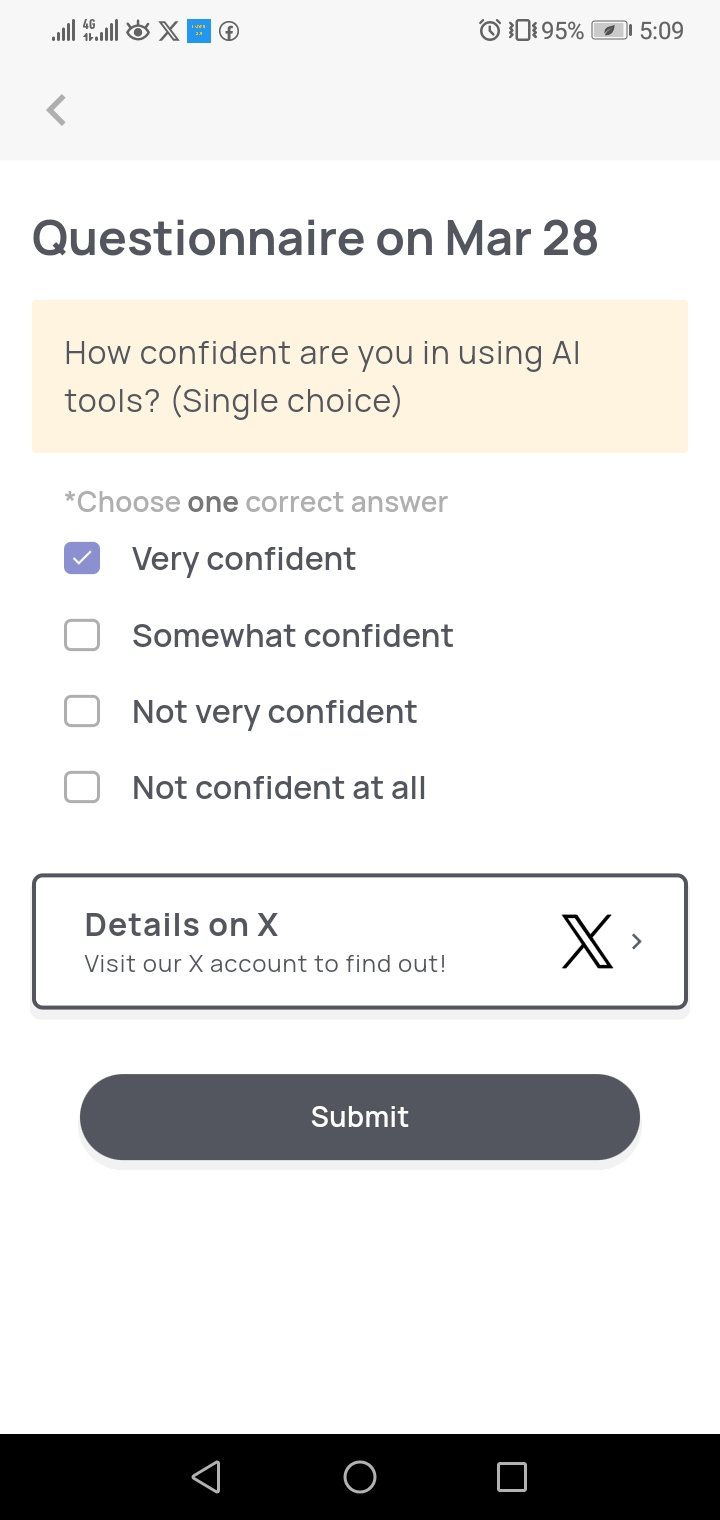This screenshot has width=720, height=1520.
Task: Tap the eye comfort status bar icon
Action: (138, 31)
